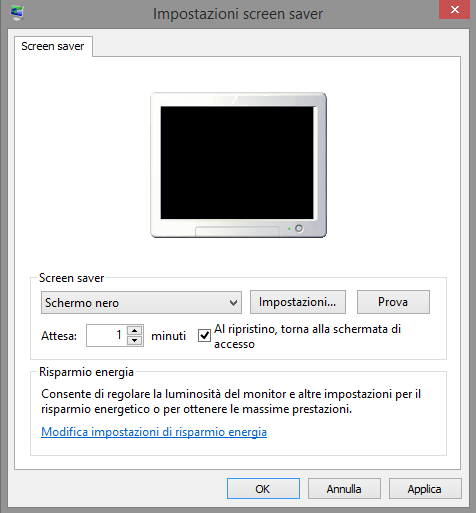Click the Prova preview button
Image resolution: width=476 pixels, height=513 pixels.
393,302
